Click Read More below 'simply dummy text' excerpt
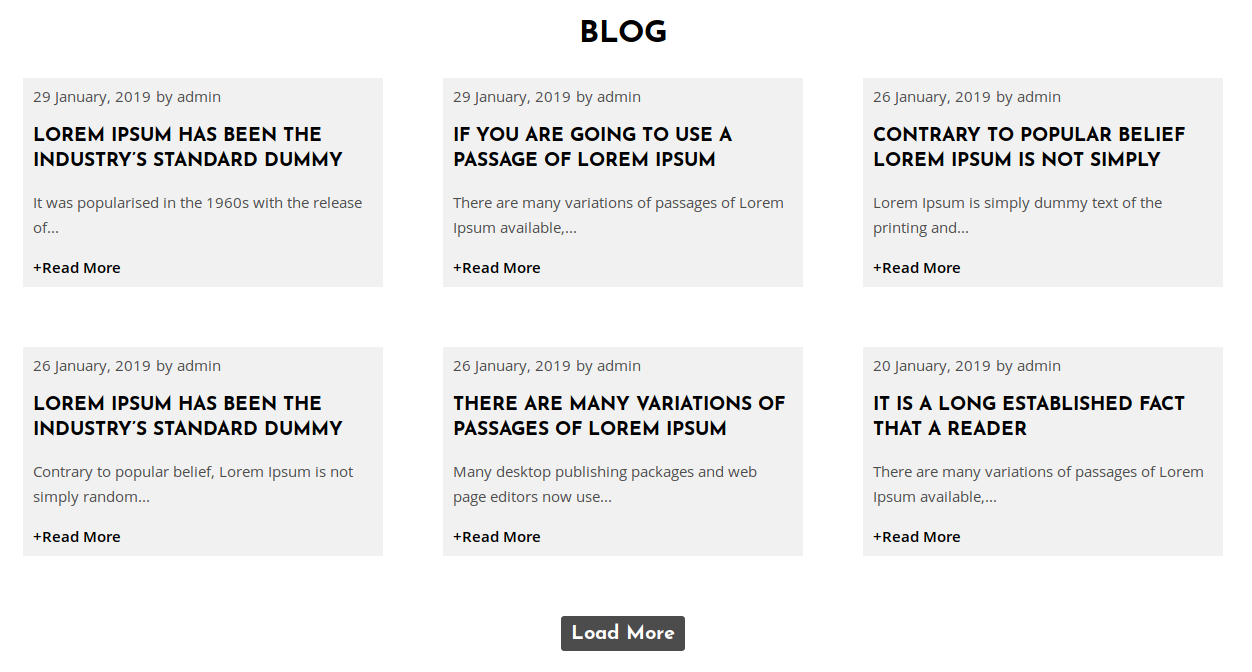1252x672 pixels. tap(917, 268)
